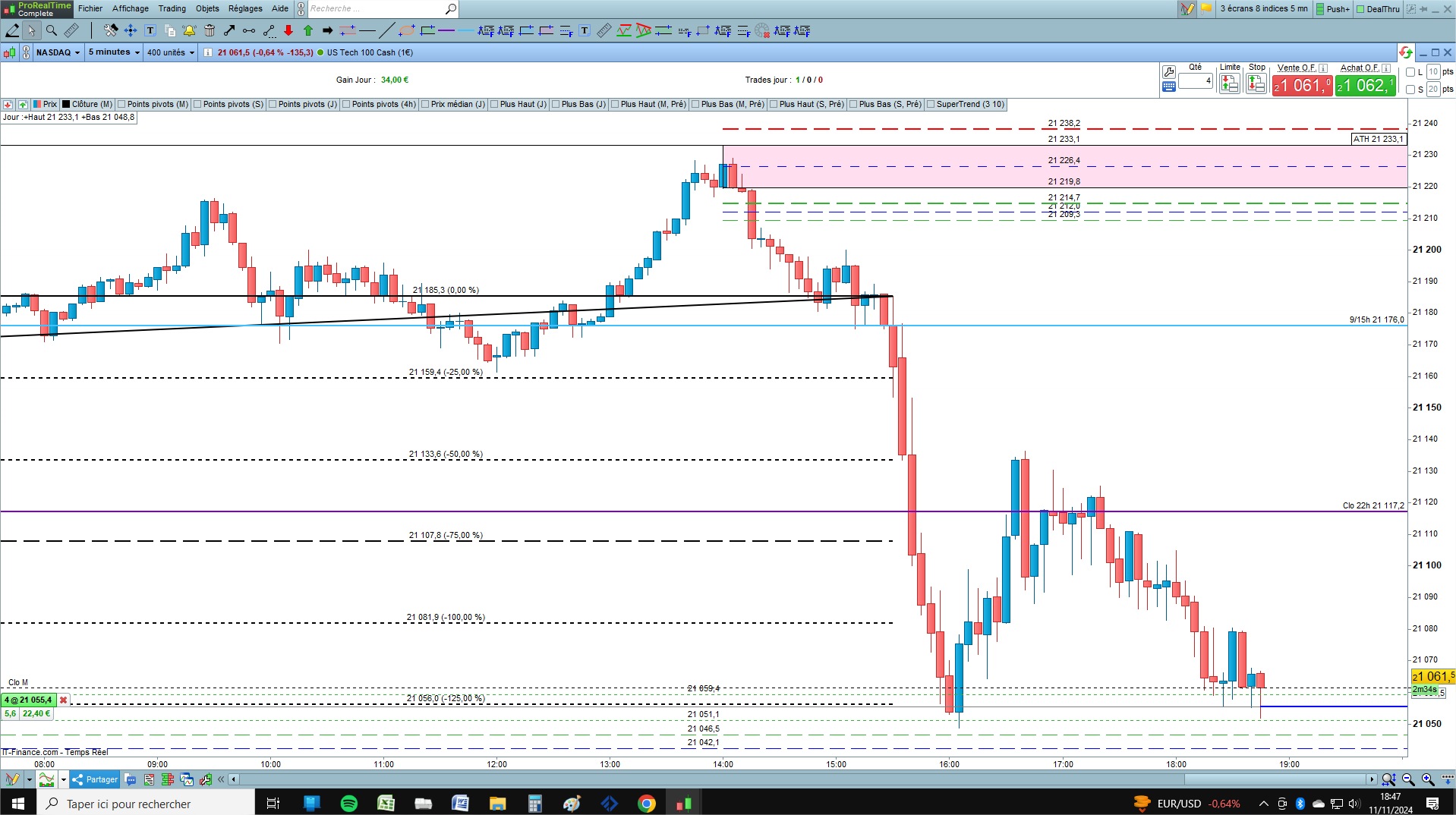This screenshot has height=815, width=1456.
Task: Enable the L limit points checkbox
Action: 1410,72
